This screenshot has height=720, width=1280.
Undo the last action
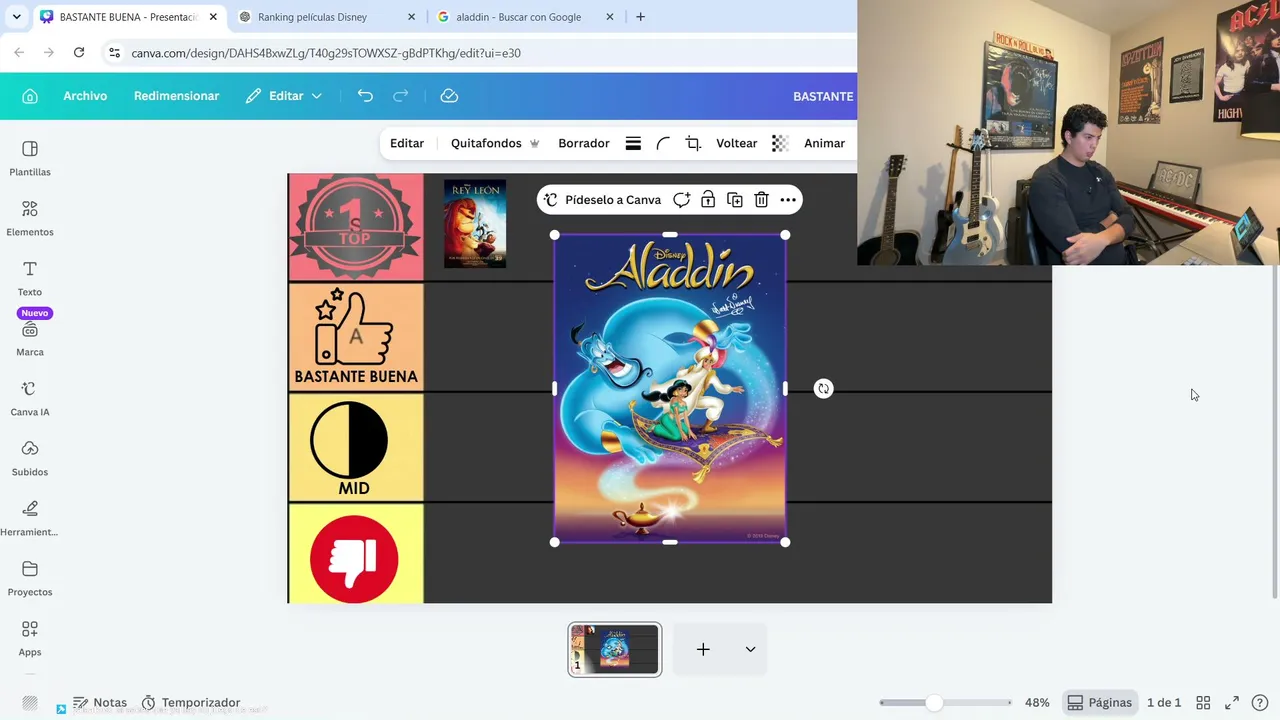(365, 96)
